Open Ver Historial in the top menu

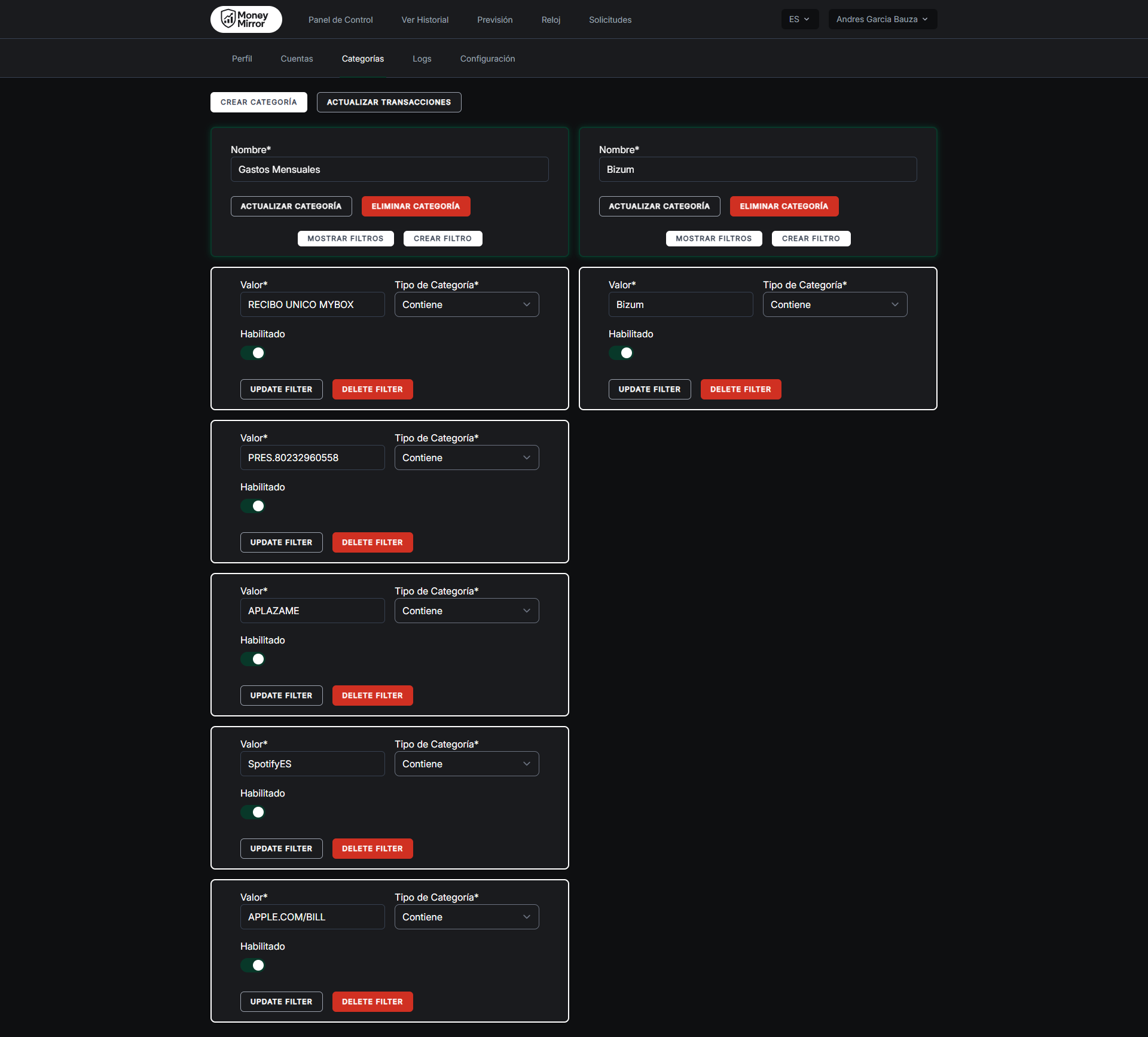point(425,20)
